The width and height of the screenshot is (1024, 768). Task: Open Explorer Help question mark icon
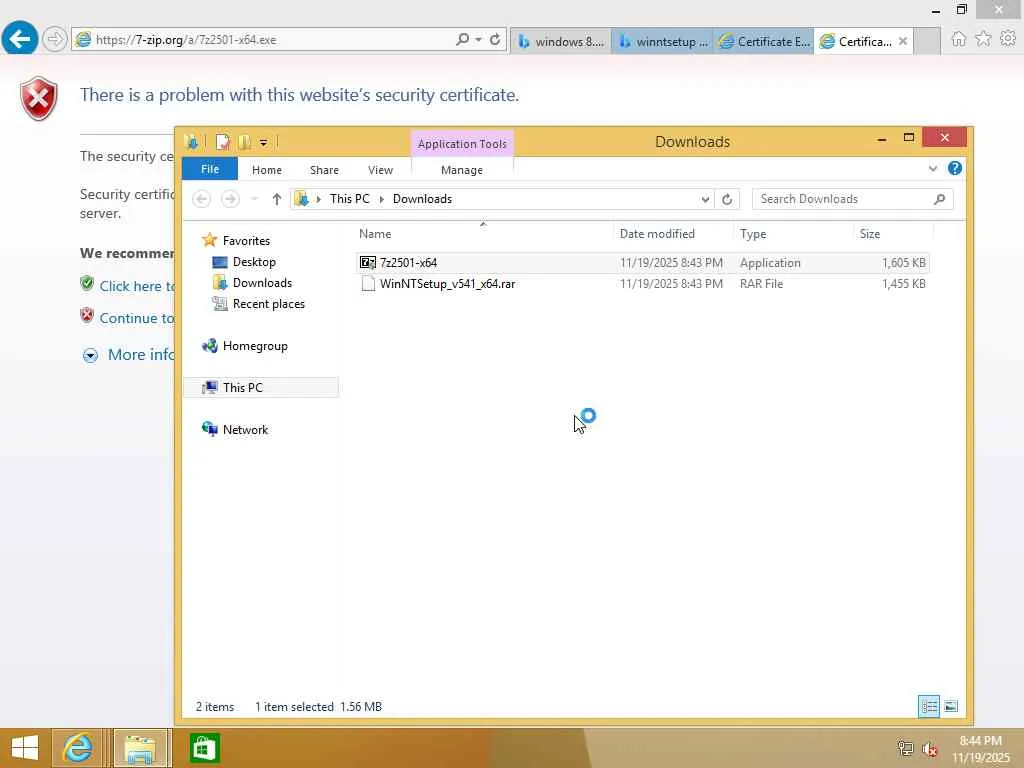point(954,168)
